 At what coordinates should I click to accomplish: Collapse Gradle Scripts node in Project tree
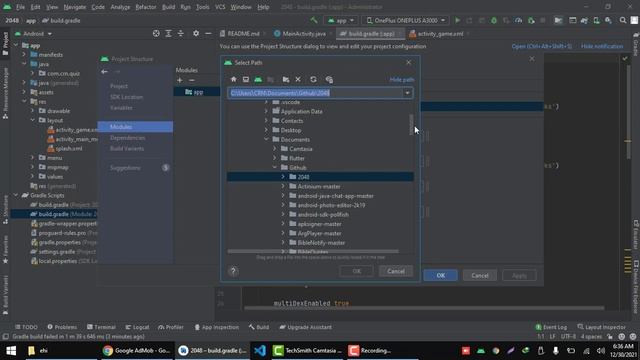pyautogui.click(x=16, y=195)
